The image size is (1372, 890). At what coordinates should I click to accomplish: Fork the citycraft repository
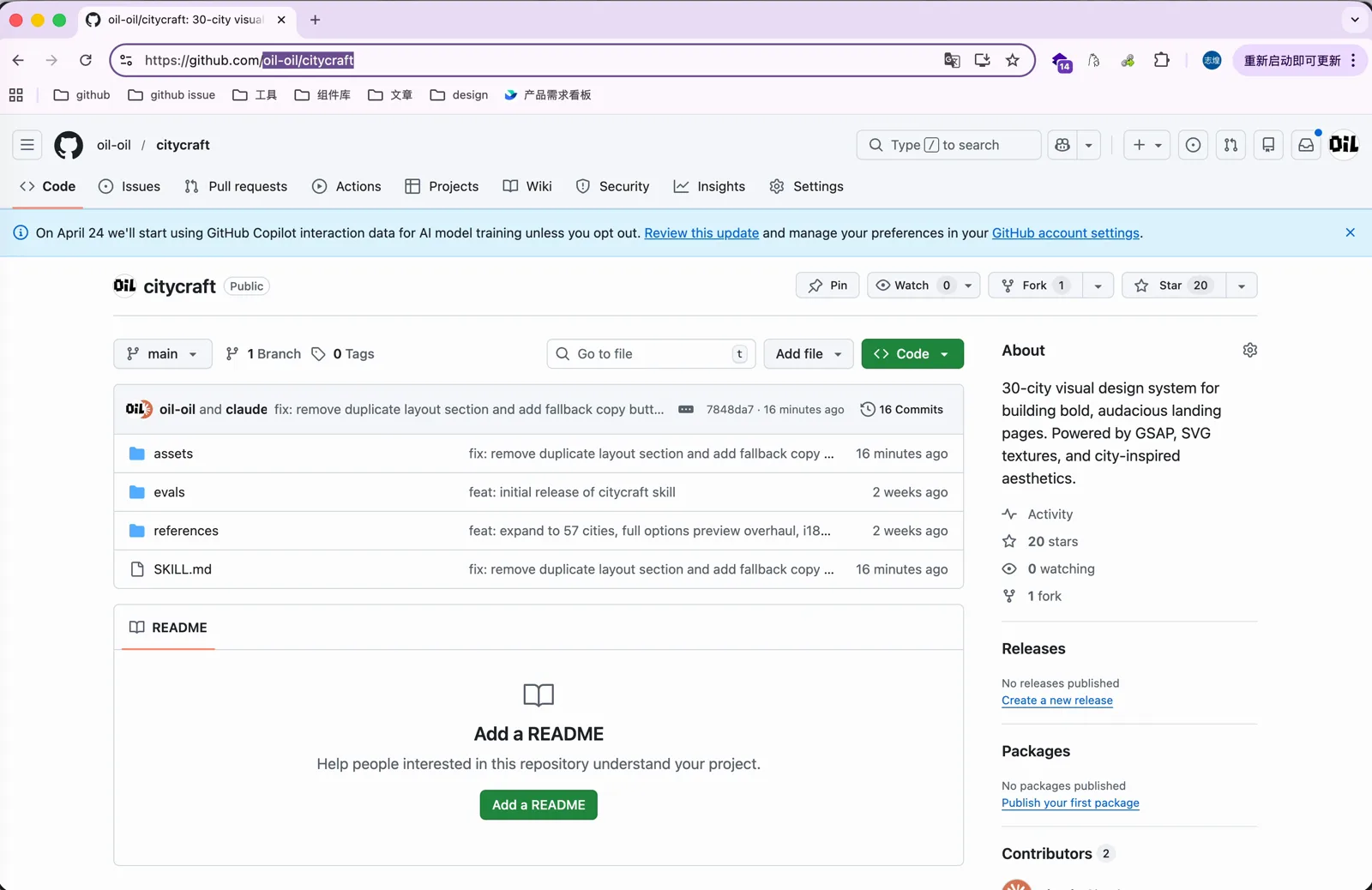1035,286
